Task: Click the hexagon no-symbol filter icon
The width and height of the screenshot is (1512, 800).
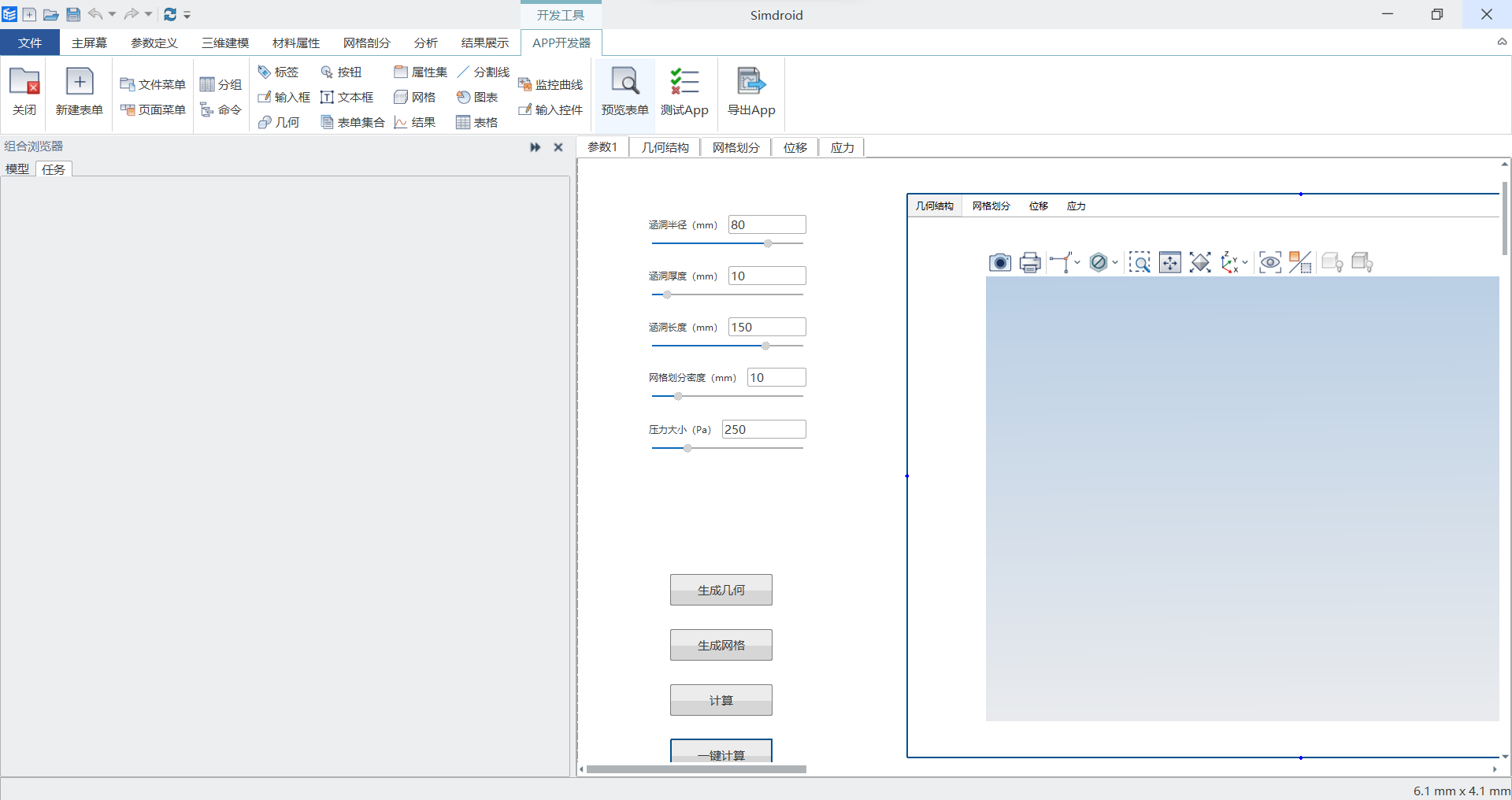Action: [x=1099, y=262]
